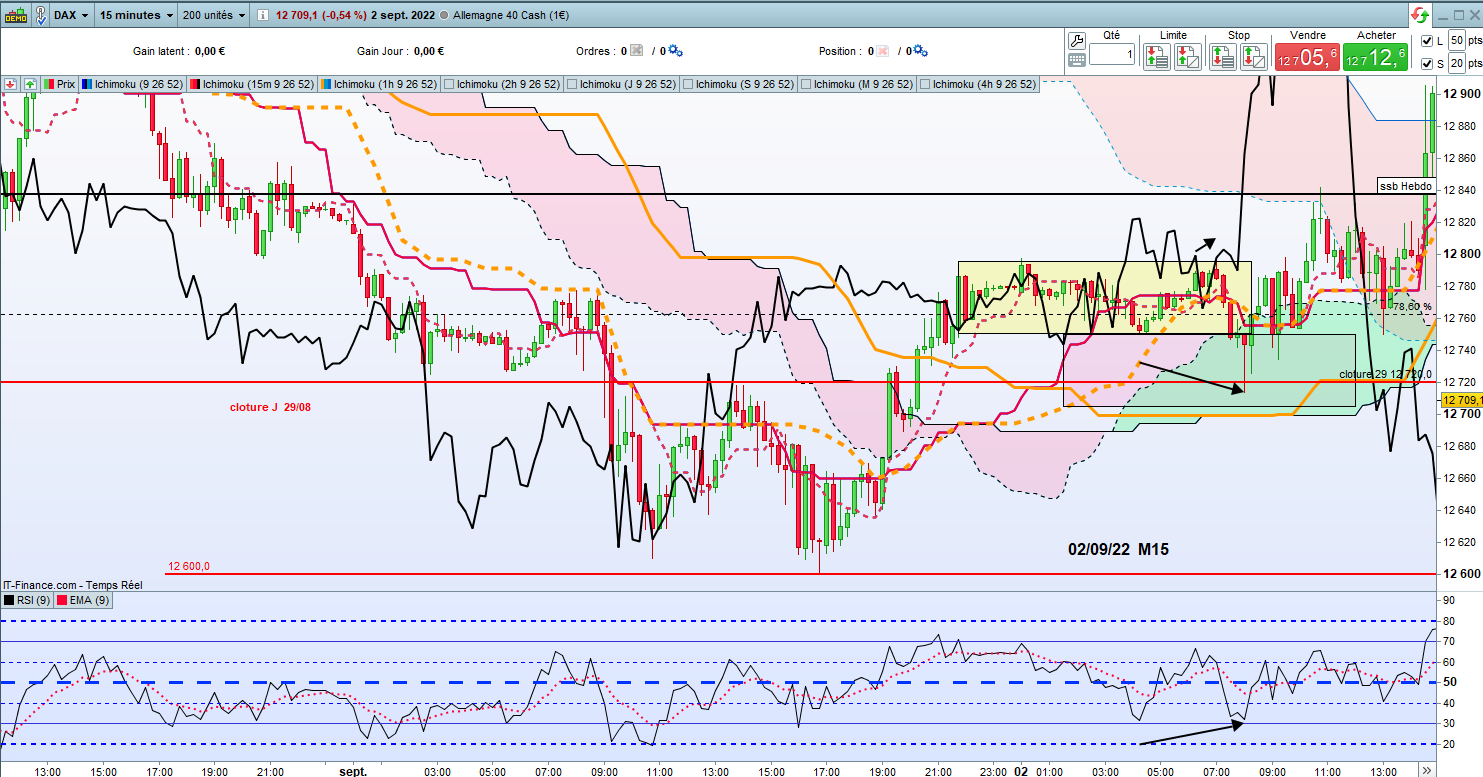The width and height of the screenshot is (1483, 777).
Task: Click the pin icon beside DAX
Action: tap(39, 16)
